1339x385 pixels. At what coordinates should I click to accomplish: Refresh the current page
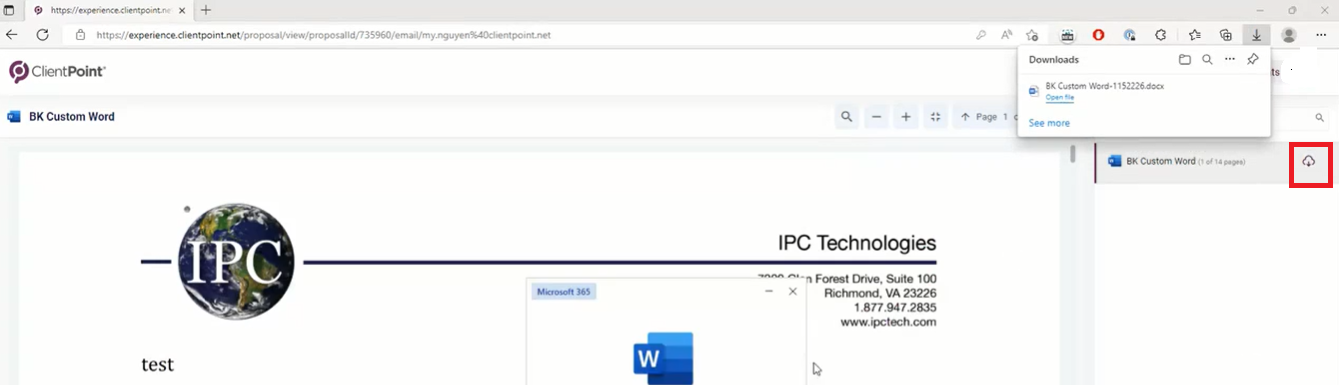pos(43,34)
